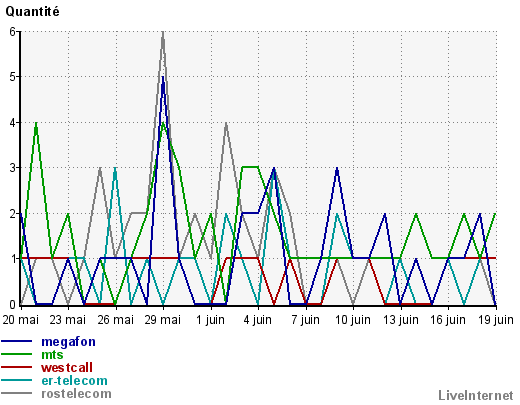Viewport: 520px width, 405px height.
Task: Click the 4 juin date label
Action: coord(258,320)
